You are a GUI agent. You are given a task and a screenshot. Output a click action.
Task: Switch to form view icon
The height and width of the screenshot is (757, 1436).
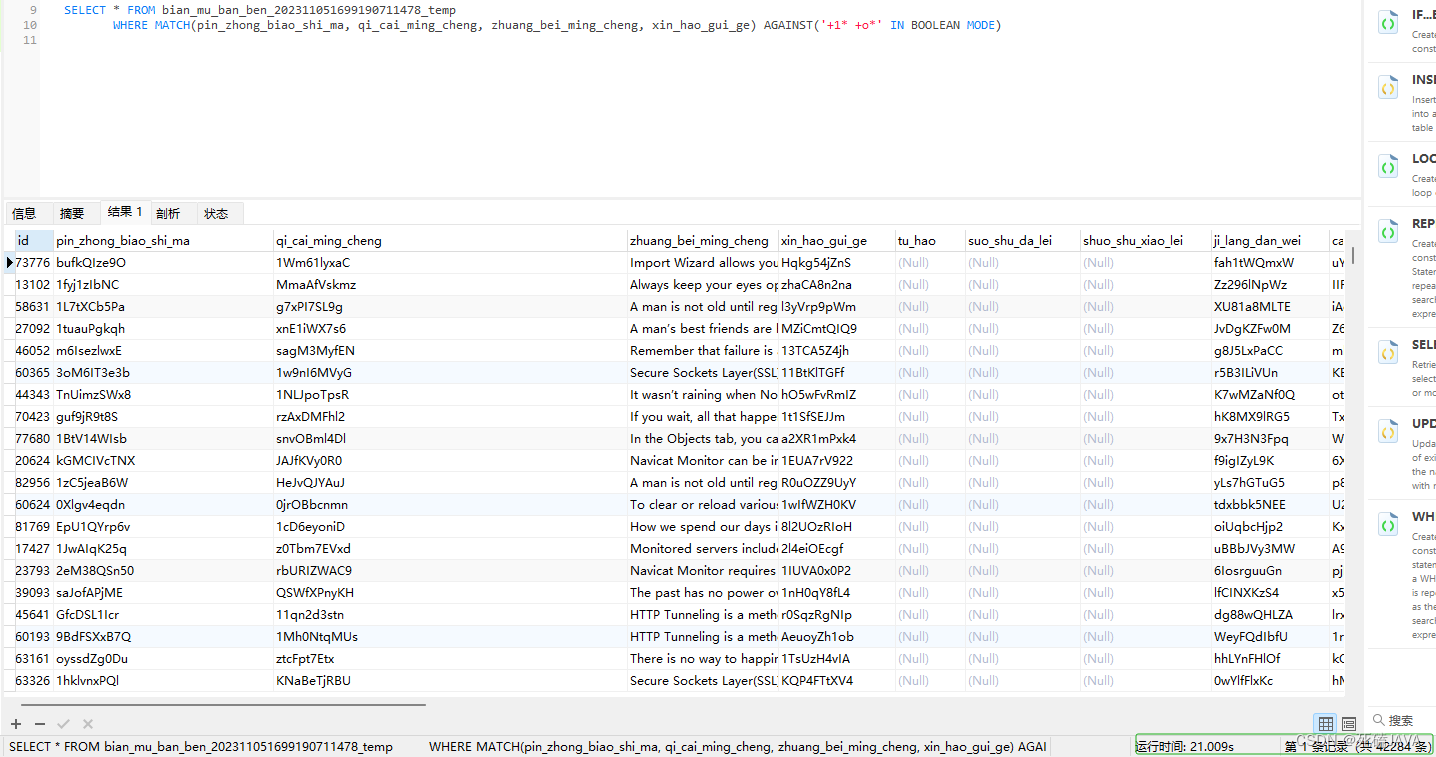tap(1348, 724)
